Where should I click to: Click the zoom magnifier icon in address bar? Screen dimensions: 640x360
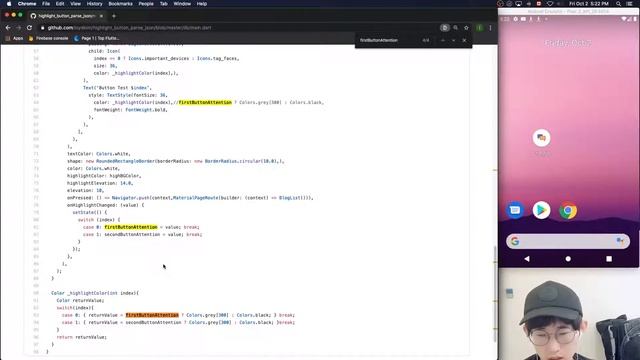[456, 28]
